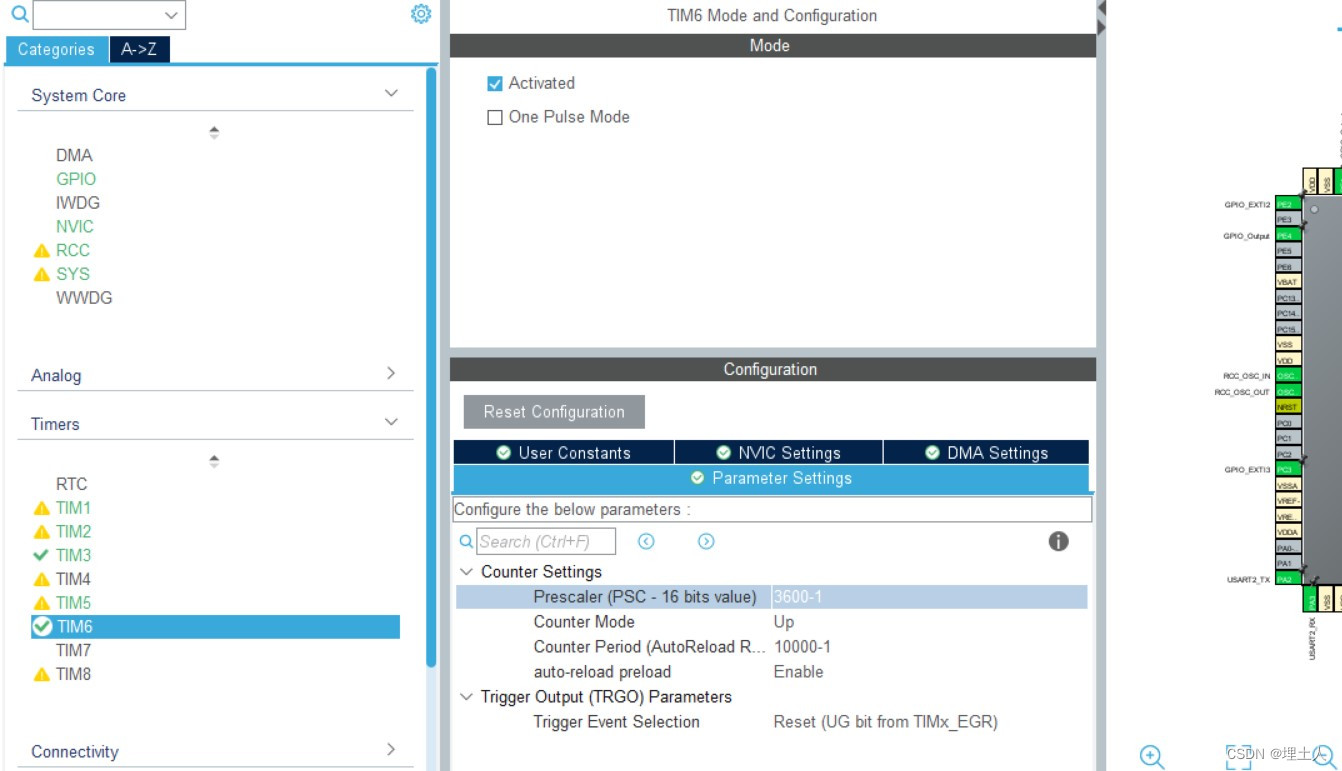Collapse Trigger Output (TRGO) Parameters group

pyautogui.click(x=466, y=697)
